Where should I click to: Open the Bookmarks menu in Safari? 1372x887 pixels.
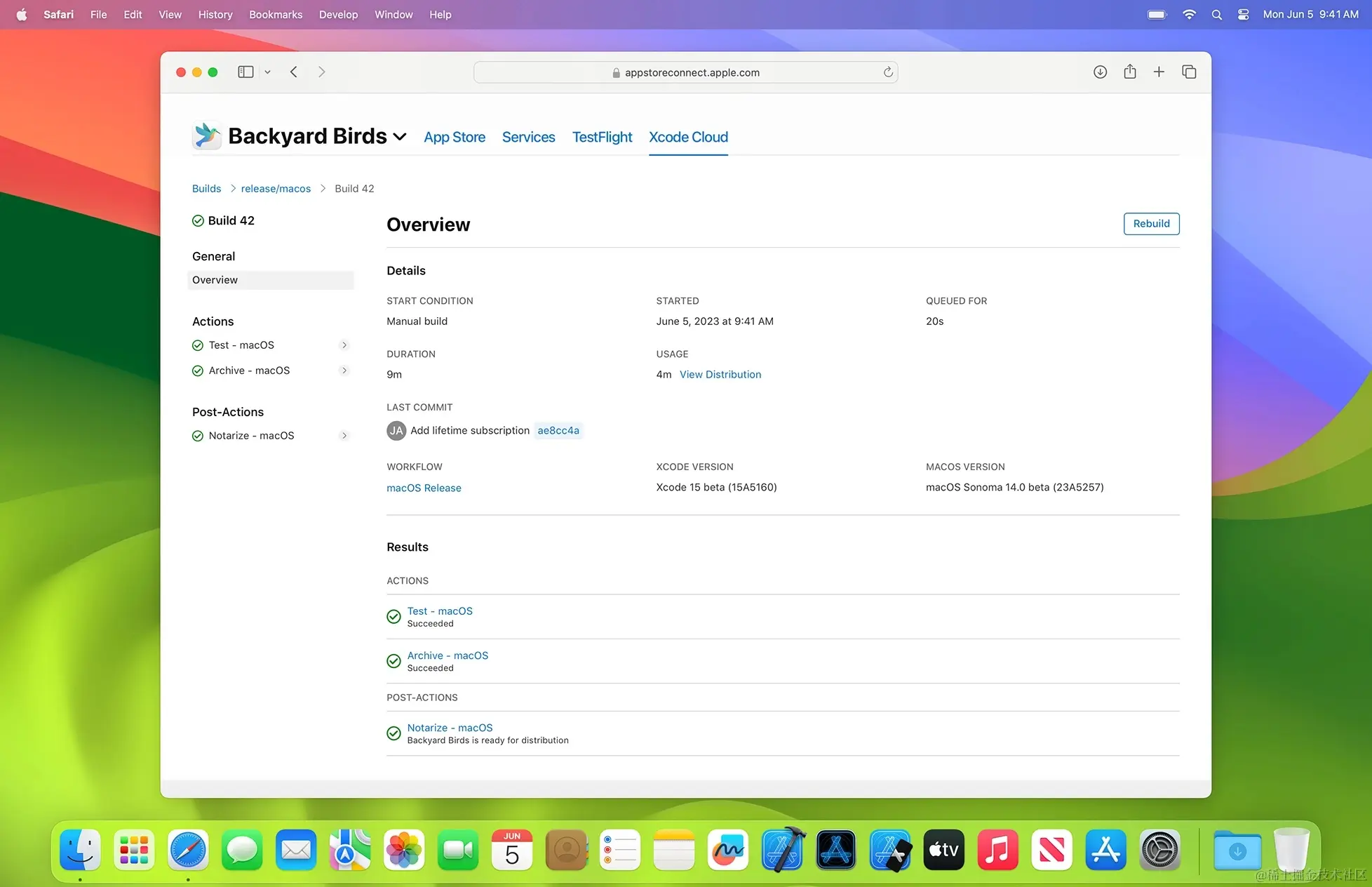pos(275,14)
